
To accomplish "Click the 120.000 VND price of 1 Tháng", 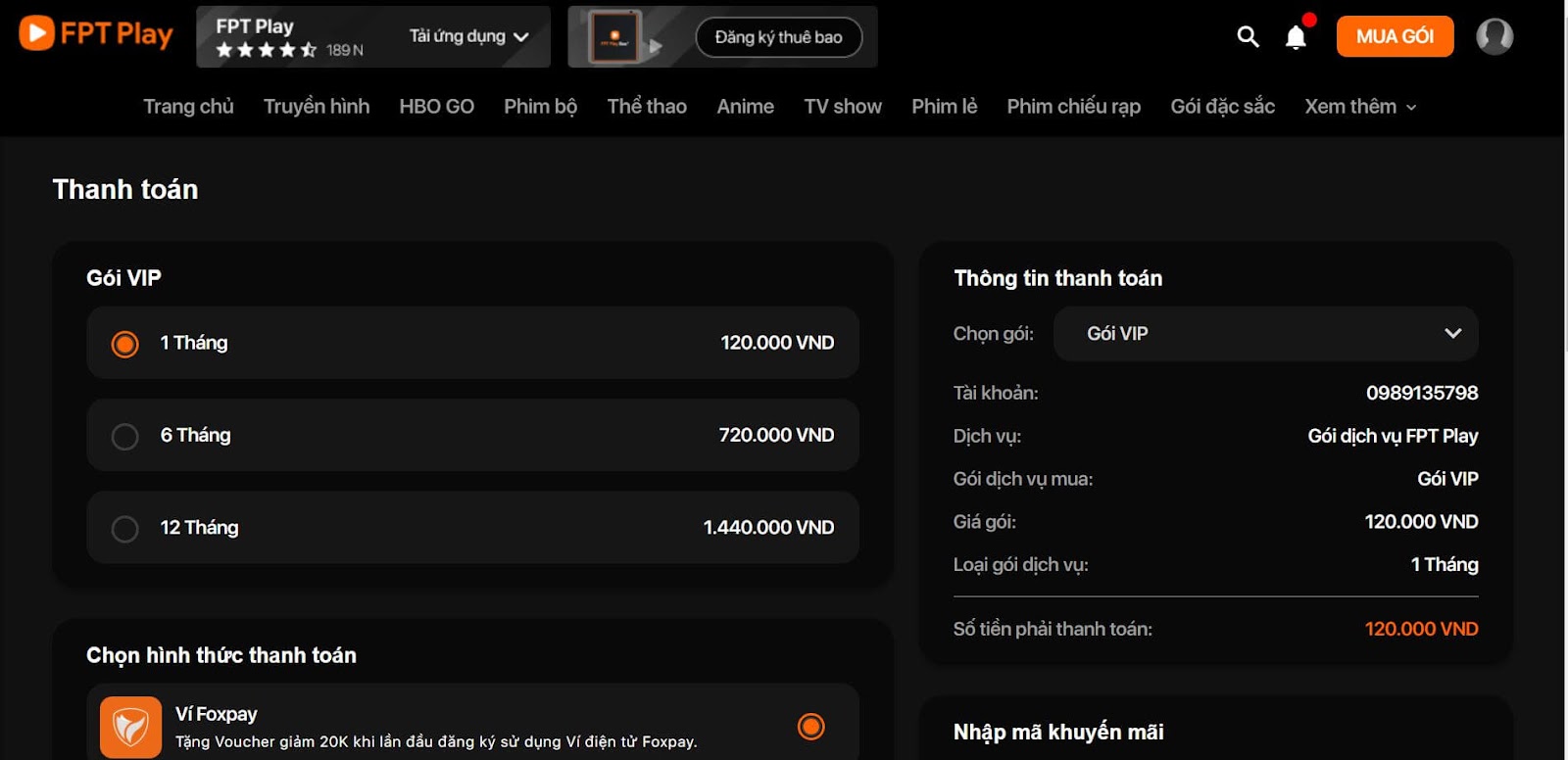I will coord(777,343).
